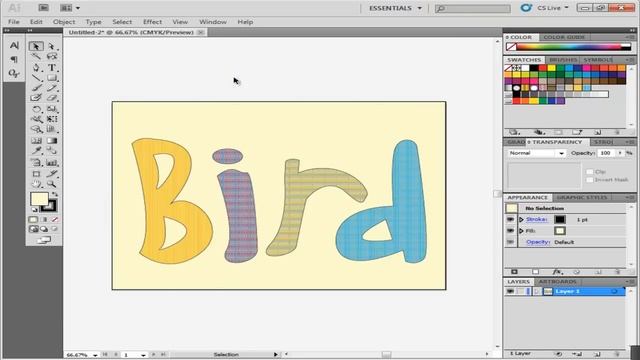Select the Mesh tool
Image resolution: width=640 pixels, height=360 pixels.
(x=36, y=140)
